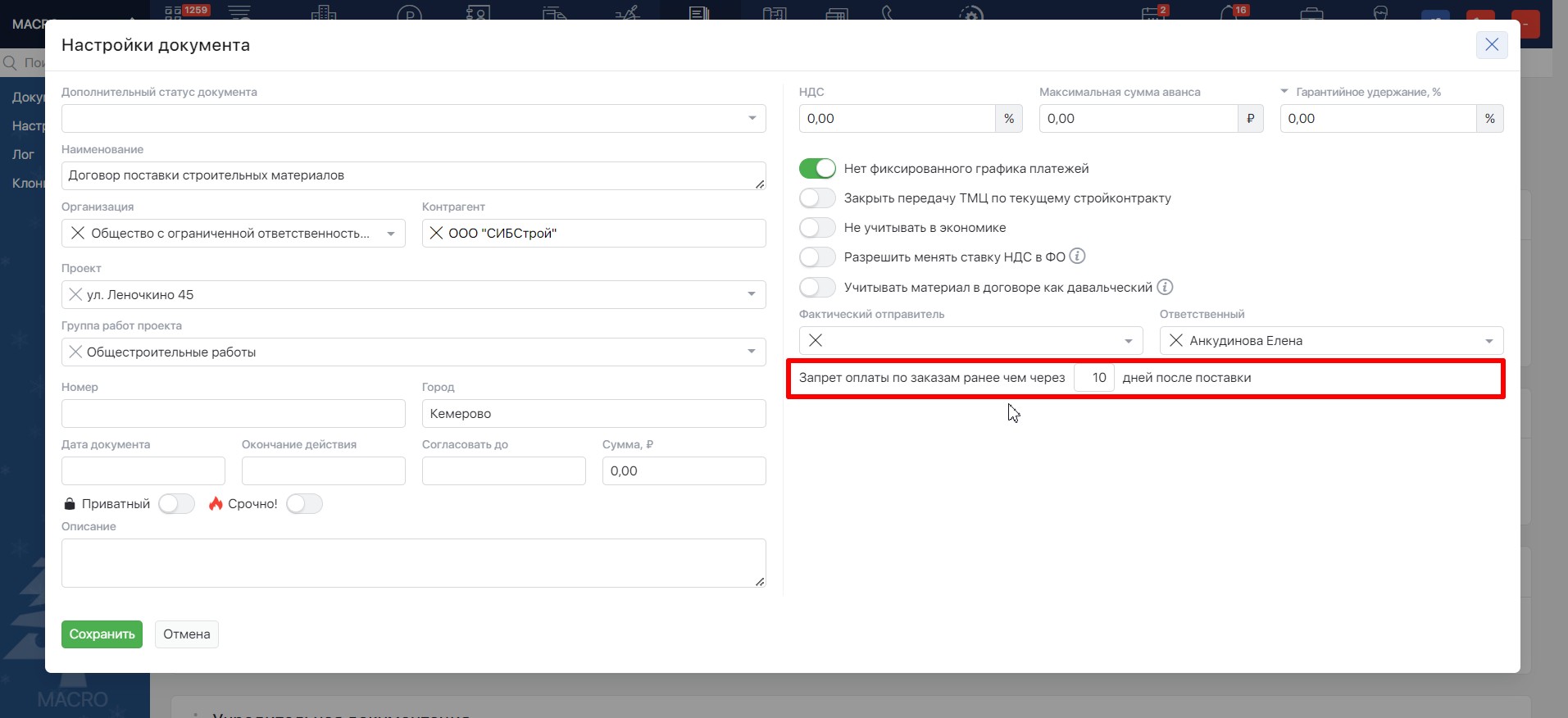The image size is (1568, 718).
Task: Click info icon beside давальческий material option
Action: click(x=1165, y=287)
